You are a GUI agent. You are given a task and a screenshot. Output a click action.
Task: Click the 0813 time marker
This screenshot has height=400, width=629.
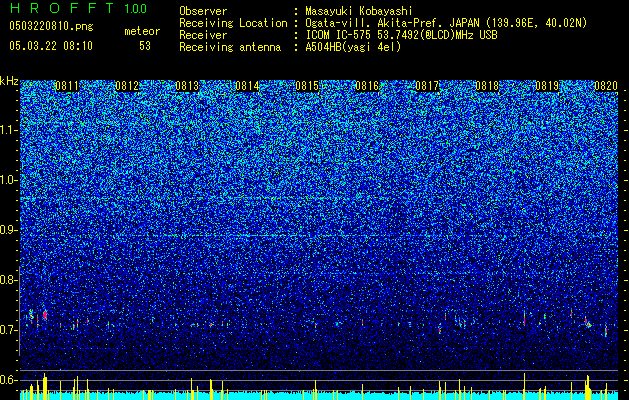tap(187, 86)
